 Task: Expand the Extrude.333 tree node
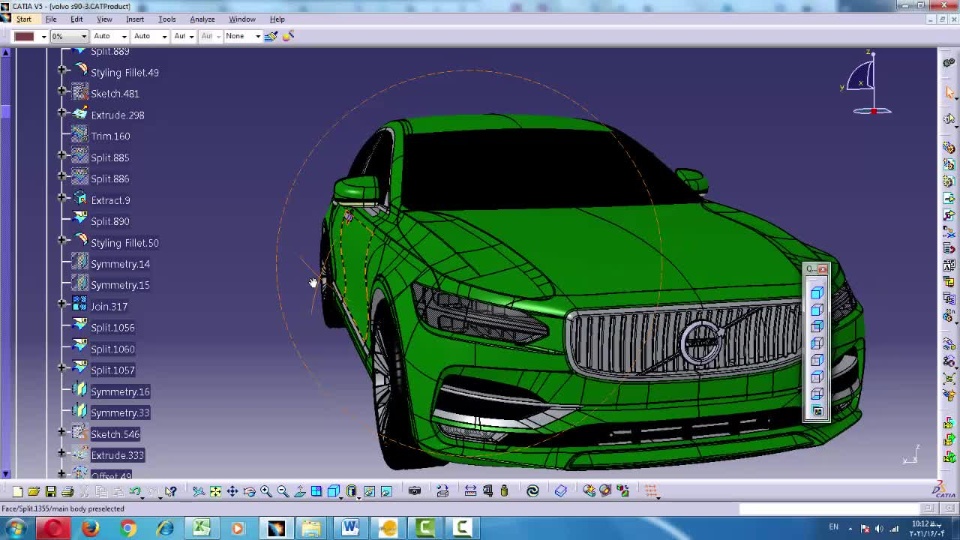point(62,453)
